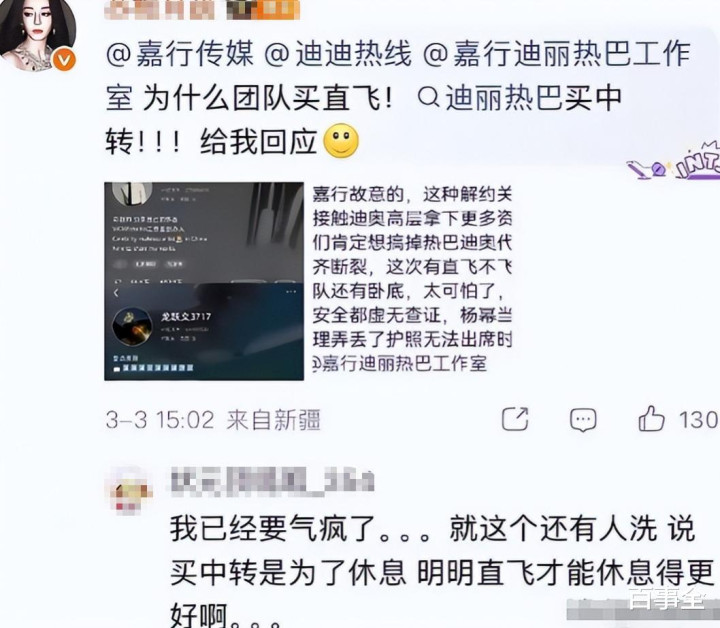Open the @迪迪热线 mention link
This screenshot has width=720, height=628.
[338, 54]
